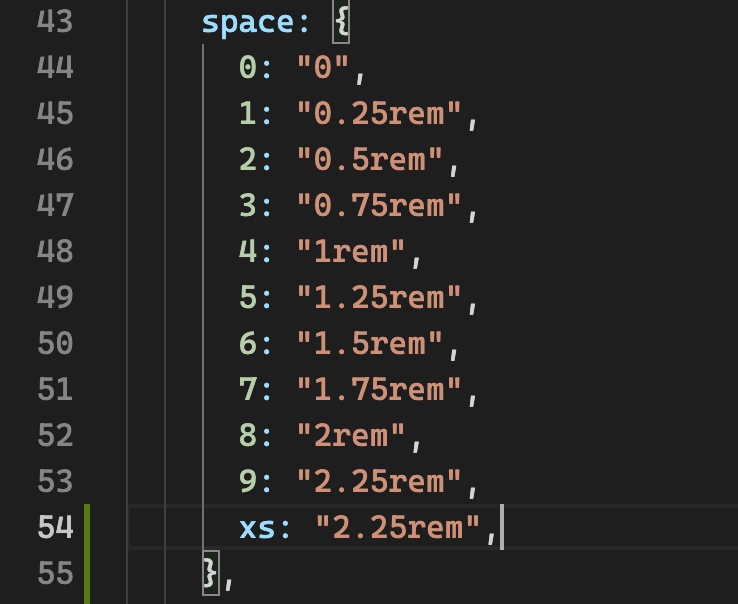Click line number 50 in the gutter
The height and width of the screenshot is (604, 738).
pyautogui.click(x=55, y=344)
